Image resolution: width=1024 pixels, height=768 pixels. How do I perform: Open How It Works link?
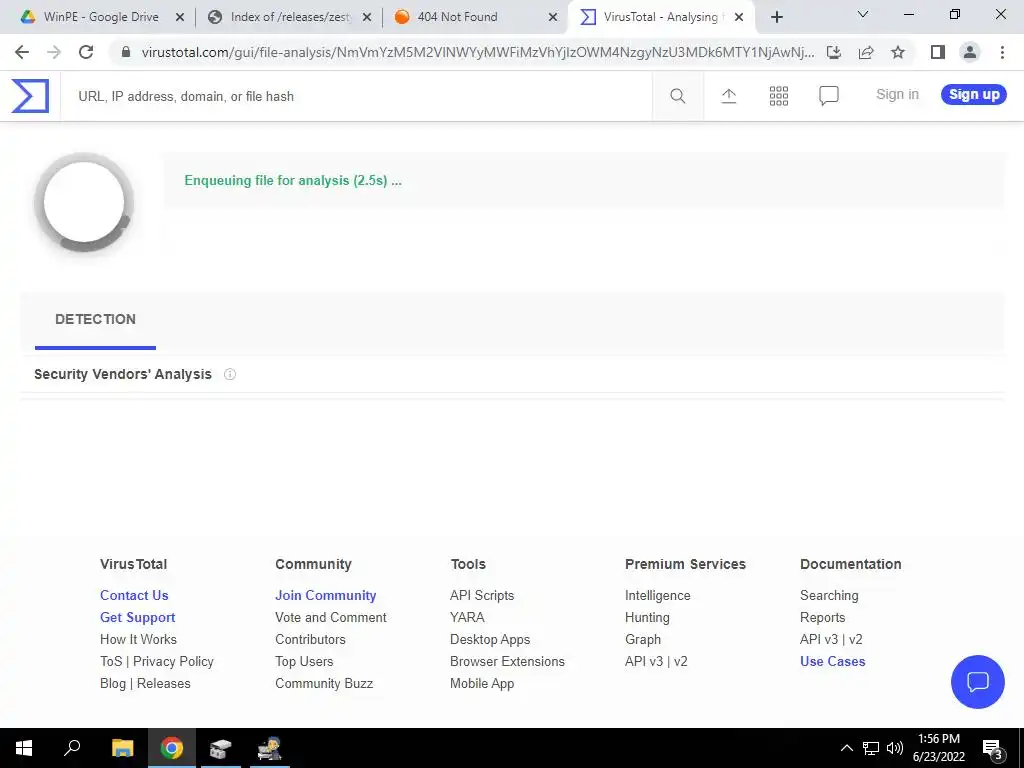[x=138, y=639]
